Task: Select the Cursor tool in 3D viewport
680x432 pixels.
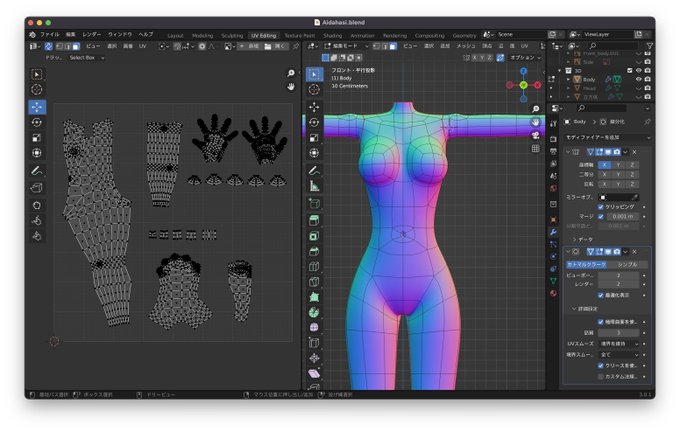Action: [x=314, y=90]
